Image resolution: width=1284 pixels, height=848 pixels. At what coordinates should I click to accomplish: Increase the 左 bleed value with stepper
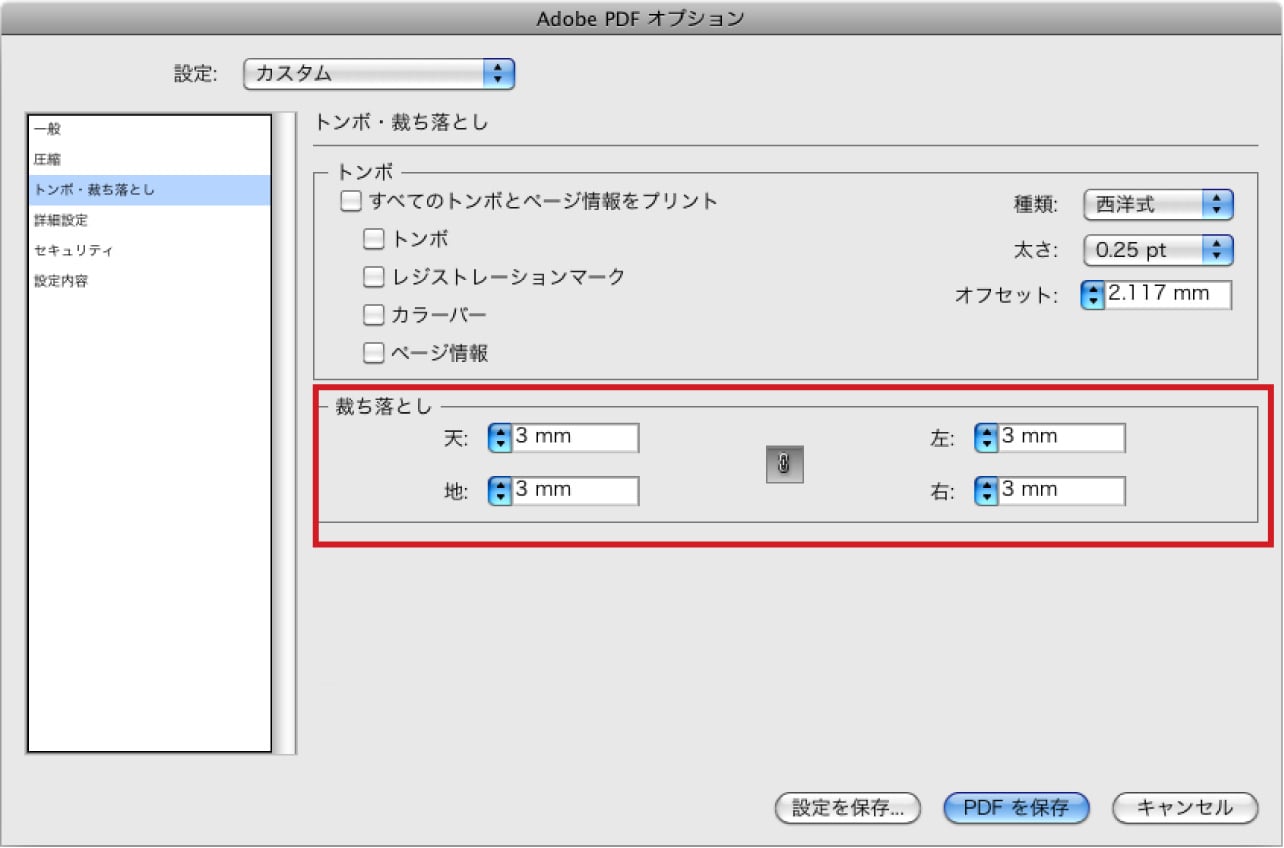point(985,432)
